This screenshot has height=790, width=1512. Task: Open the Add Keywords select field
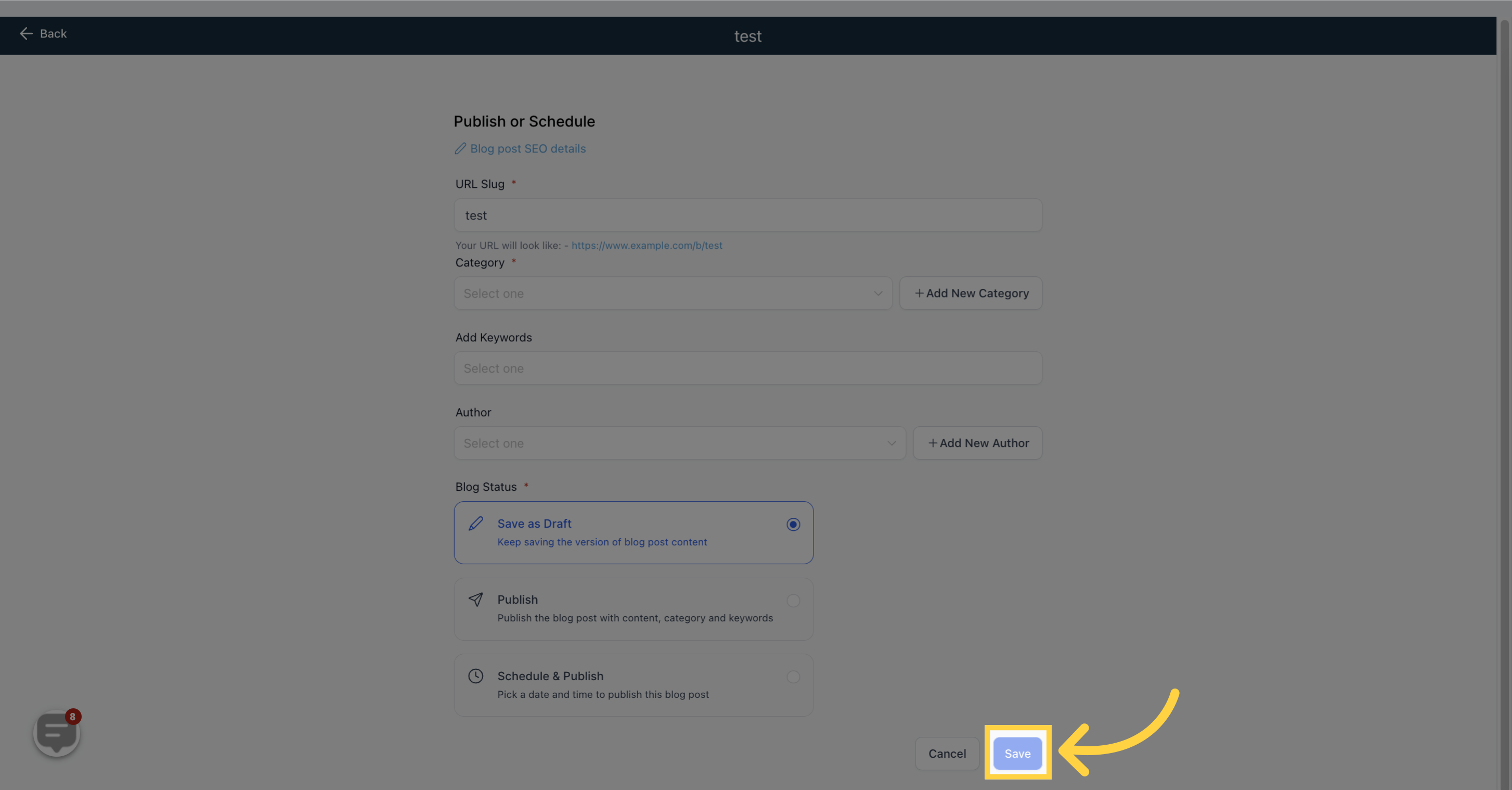pyautogui.click(x=748, y=368)
